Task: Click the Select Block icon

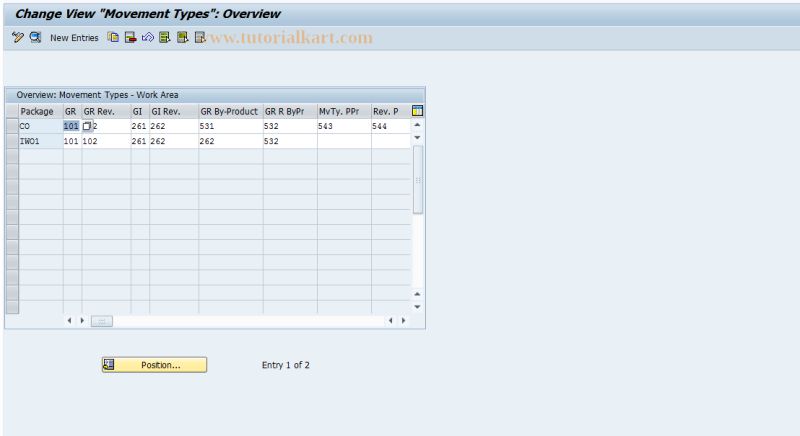Action: (182, 37)
